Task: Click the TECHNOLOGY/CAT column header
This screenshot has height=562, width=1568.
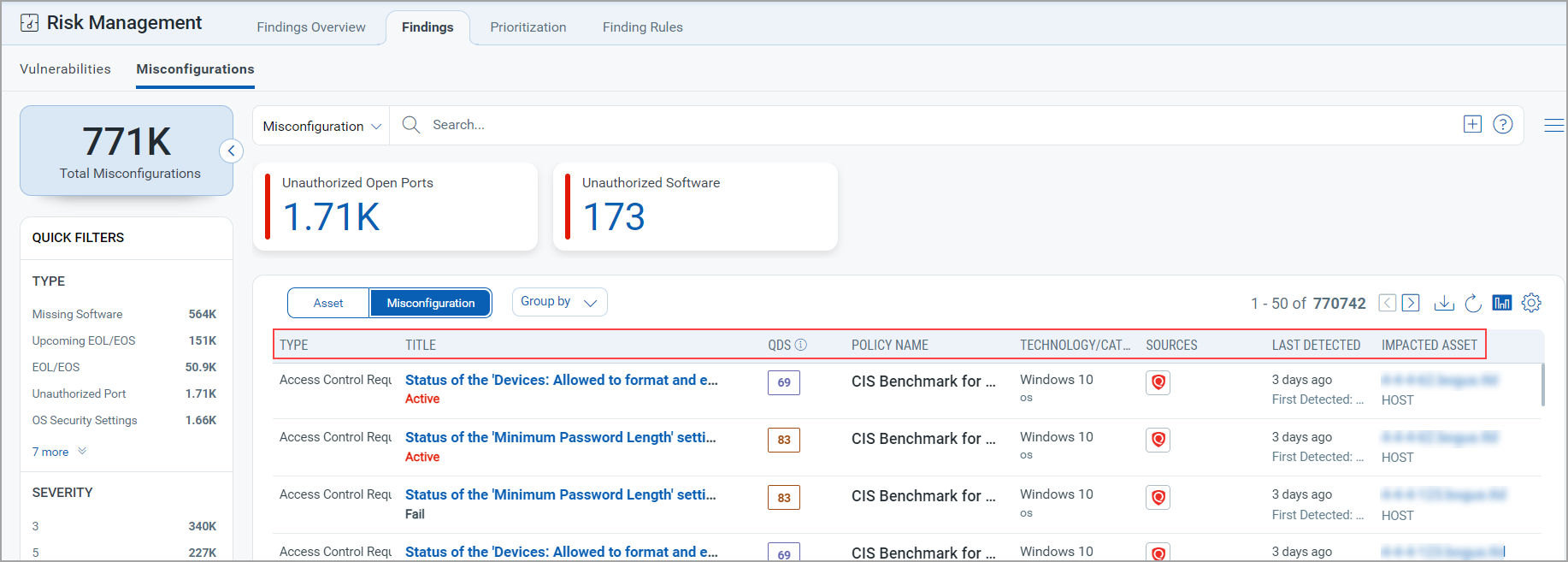Action: click(x=1075, y=345)
